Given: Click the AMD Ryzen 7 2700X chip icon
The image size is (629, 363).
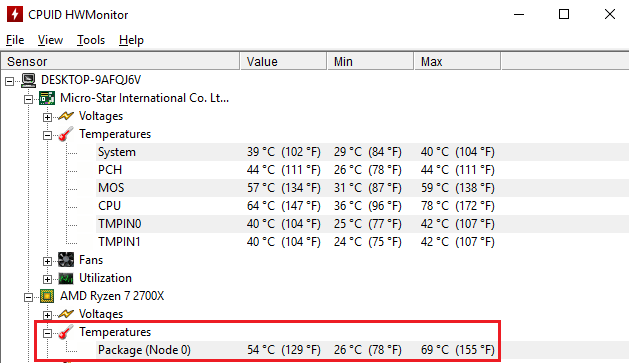Looking at the screenshot, I should click(47, 296).
